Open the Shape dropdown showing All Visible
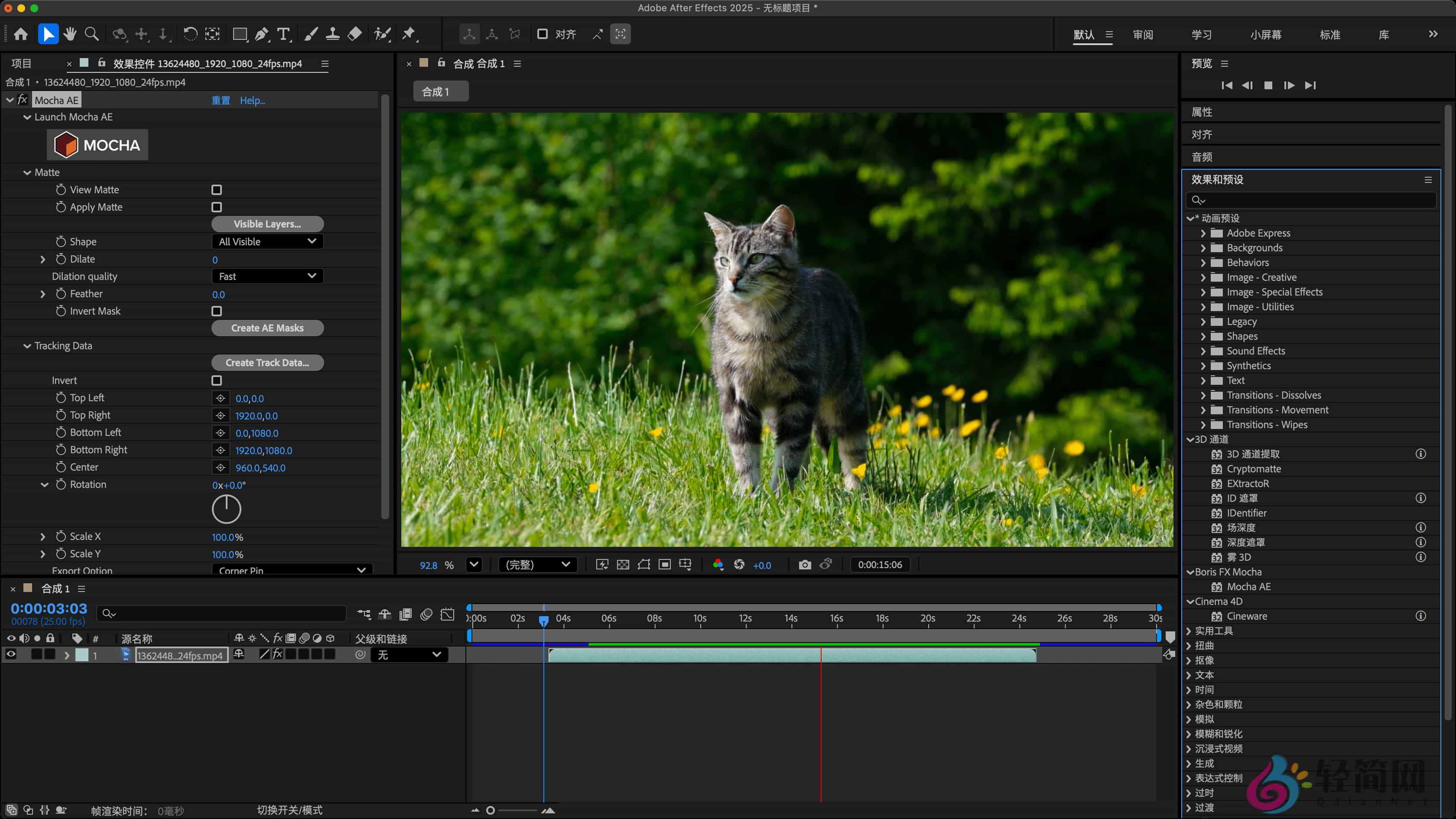 point(267,241)
